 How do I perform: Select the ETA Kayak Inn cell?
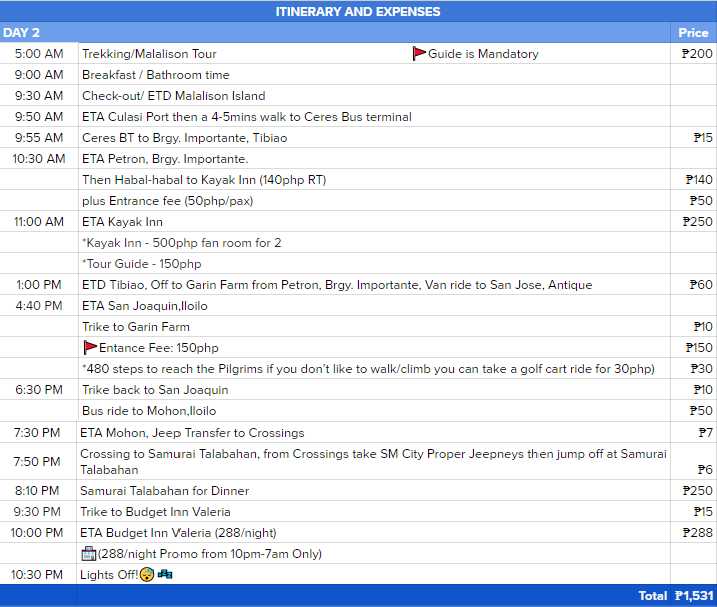tap(374, 222)
